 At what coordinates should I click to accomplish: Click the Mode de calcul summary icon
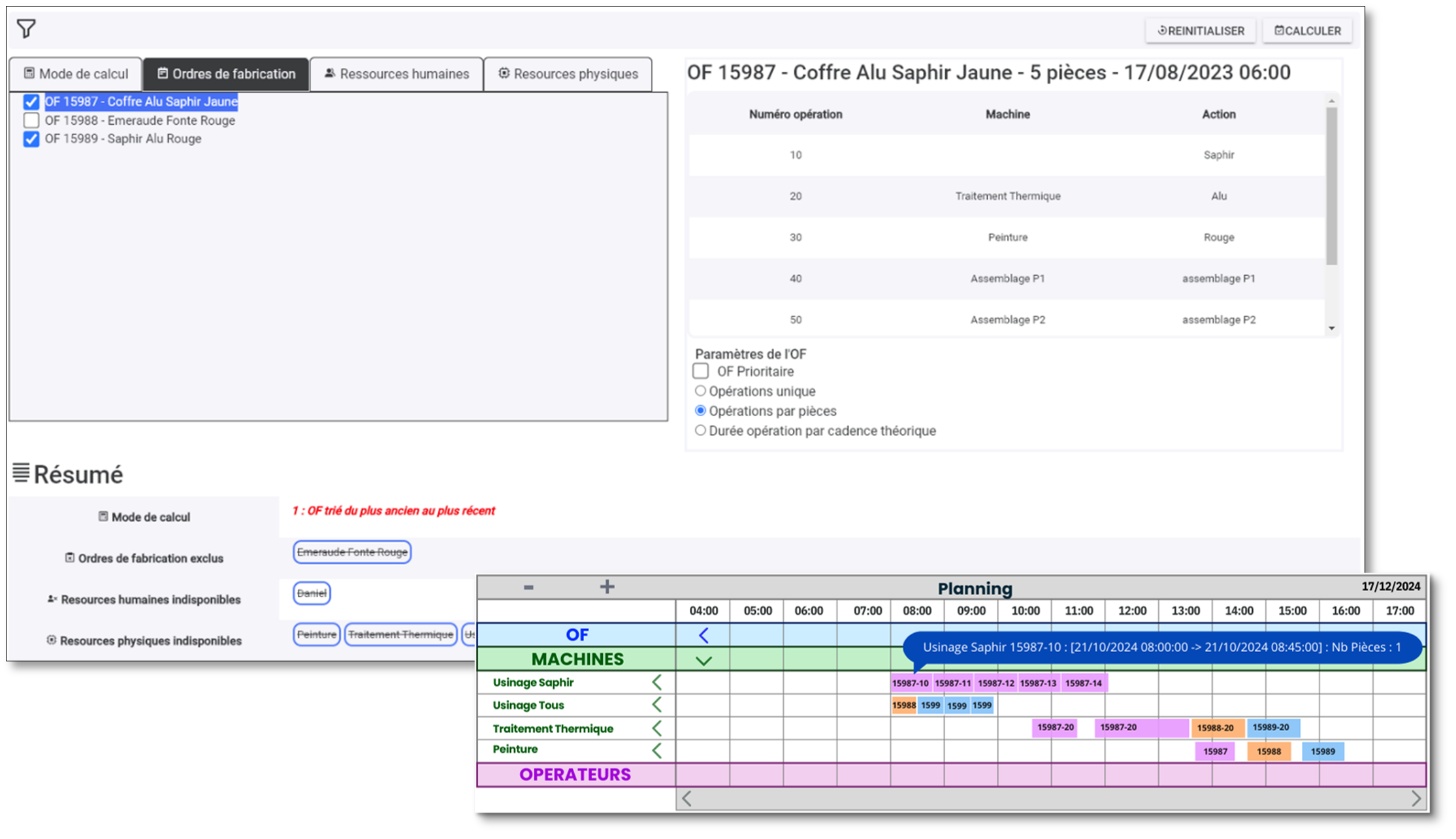point(103,516)
